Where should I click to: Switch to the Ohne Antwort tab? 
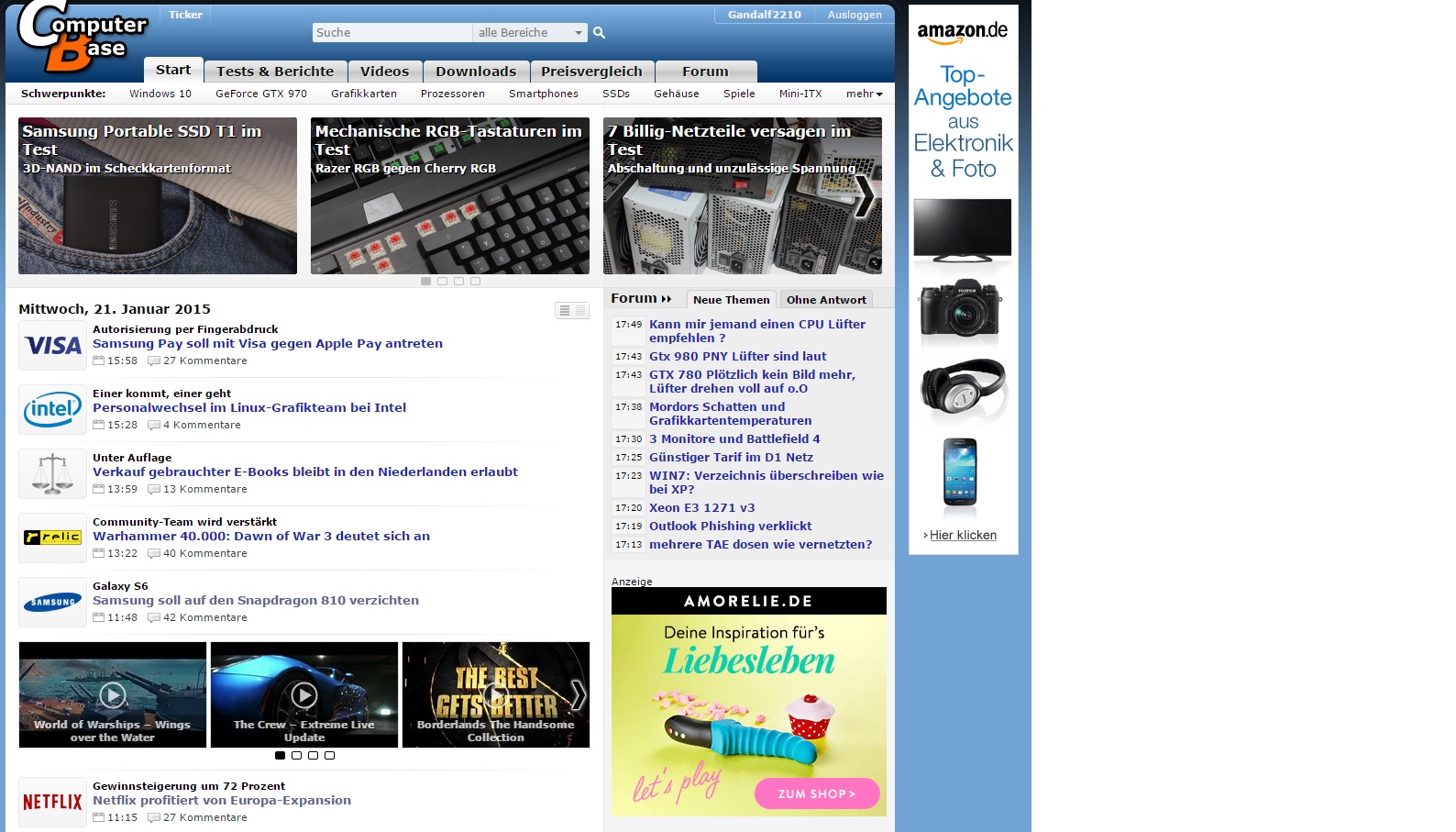pyautogui.click(x=826, y=300)
